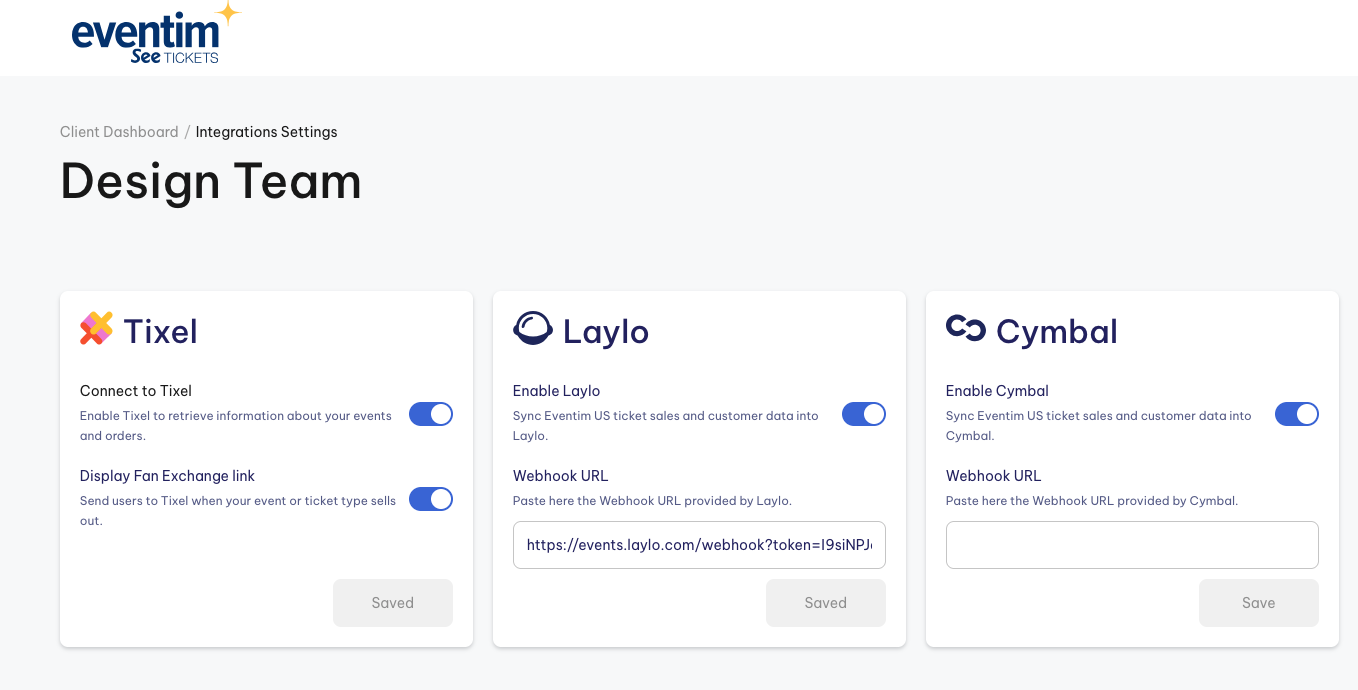This screenshot has height=690, width=1358.
Task: Click the empty Cymbal Webhook URL field
Action: click(1132, 545)
